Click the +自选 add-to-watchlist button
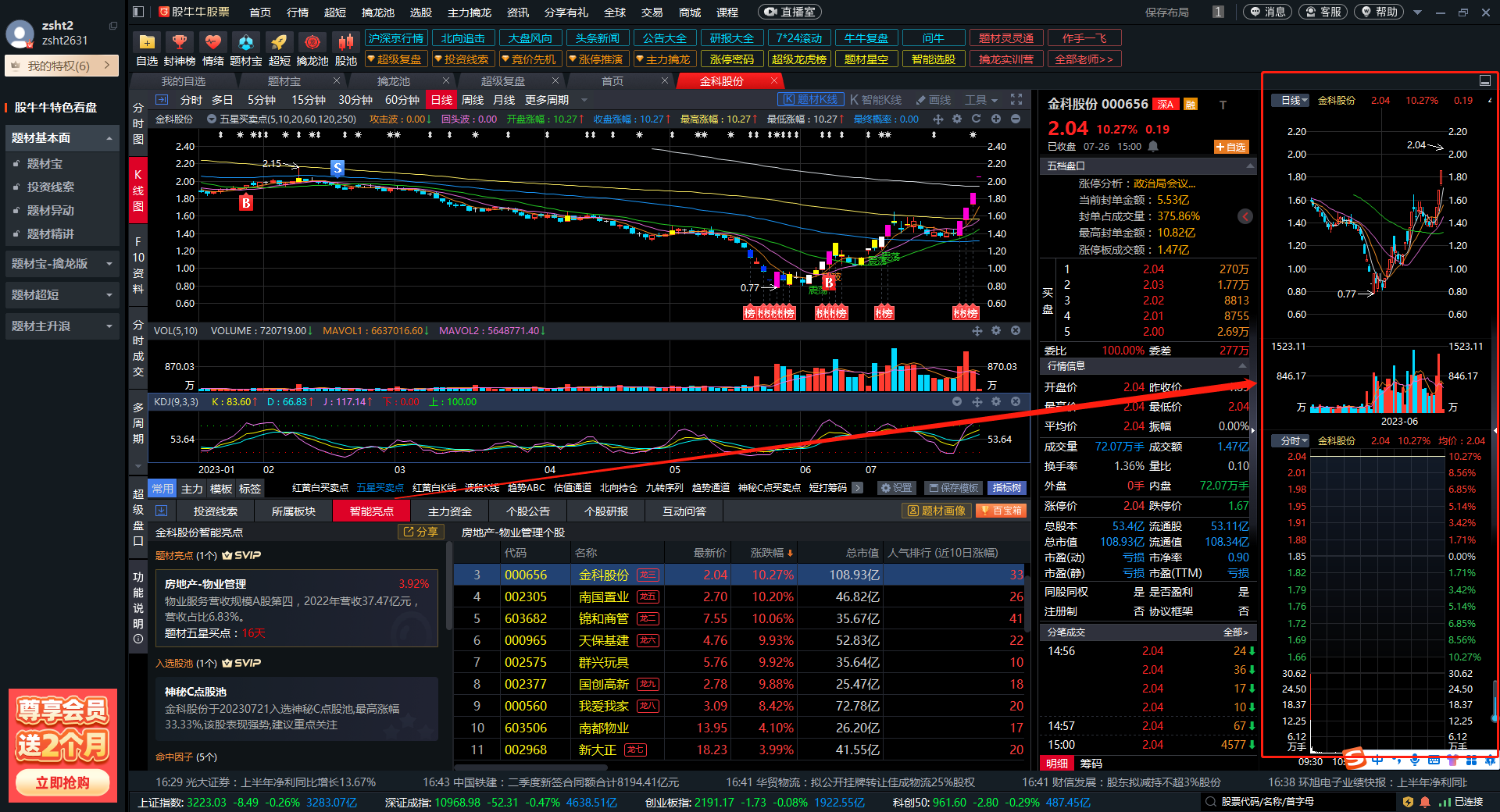1500x812 pixels. pyautogui.click(x=1231, y=147)
